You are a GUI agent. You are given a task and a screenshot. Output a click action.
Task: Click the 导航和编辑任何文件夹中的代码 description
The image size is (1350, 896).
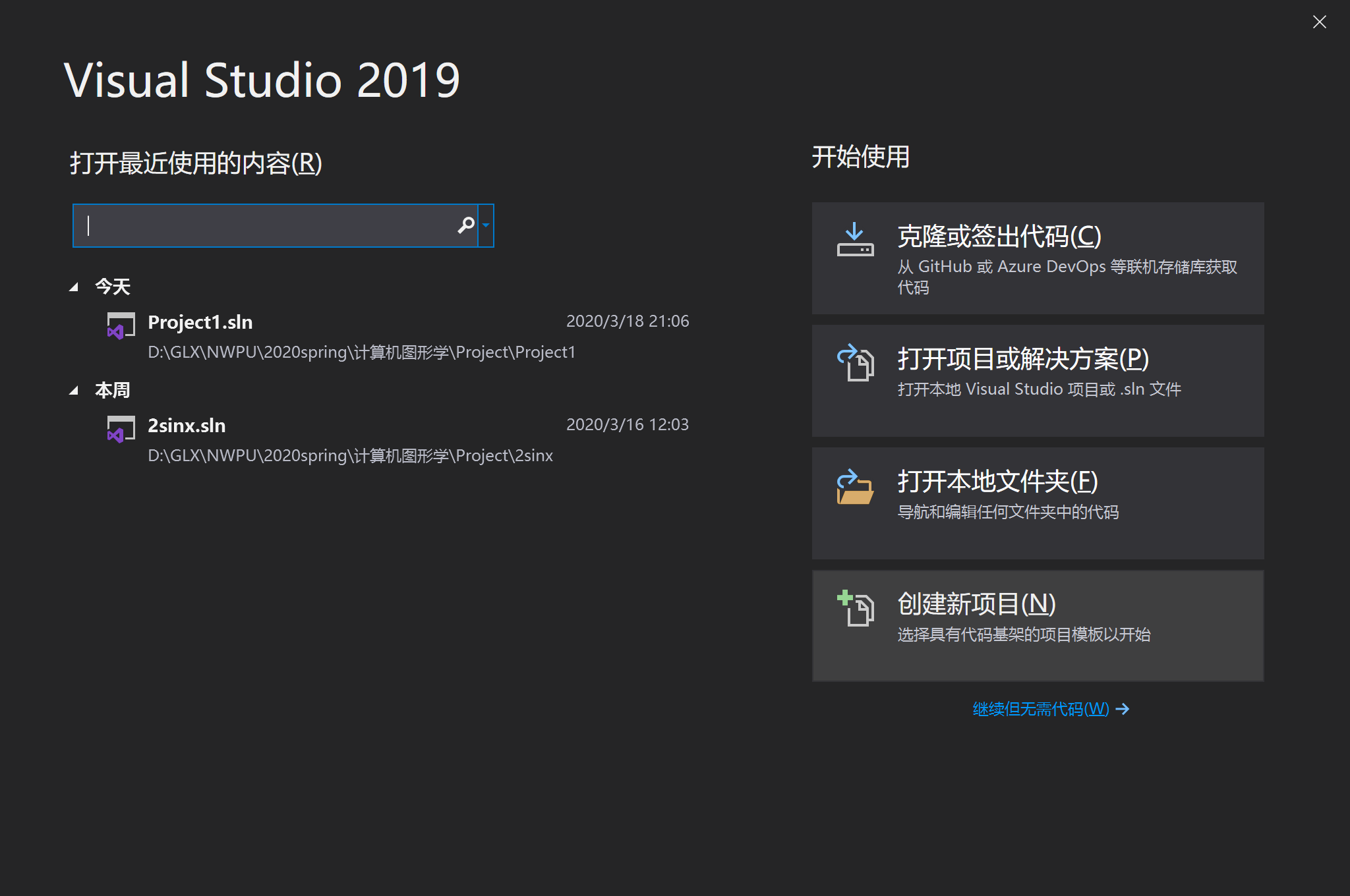[x=1008, y=512]
